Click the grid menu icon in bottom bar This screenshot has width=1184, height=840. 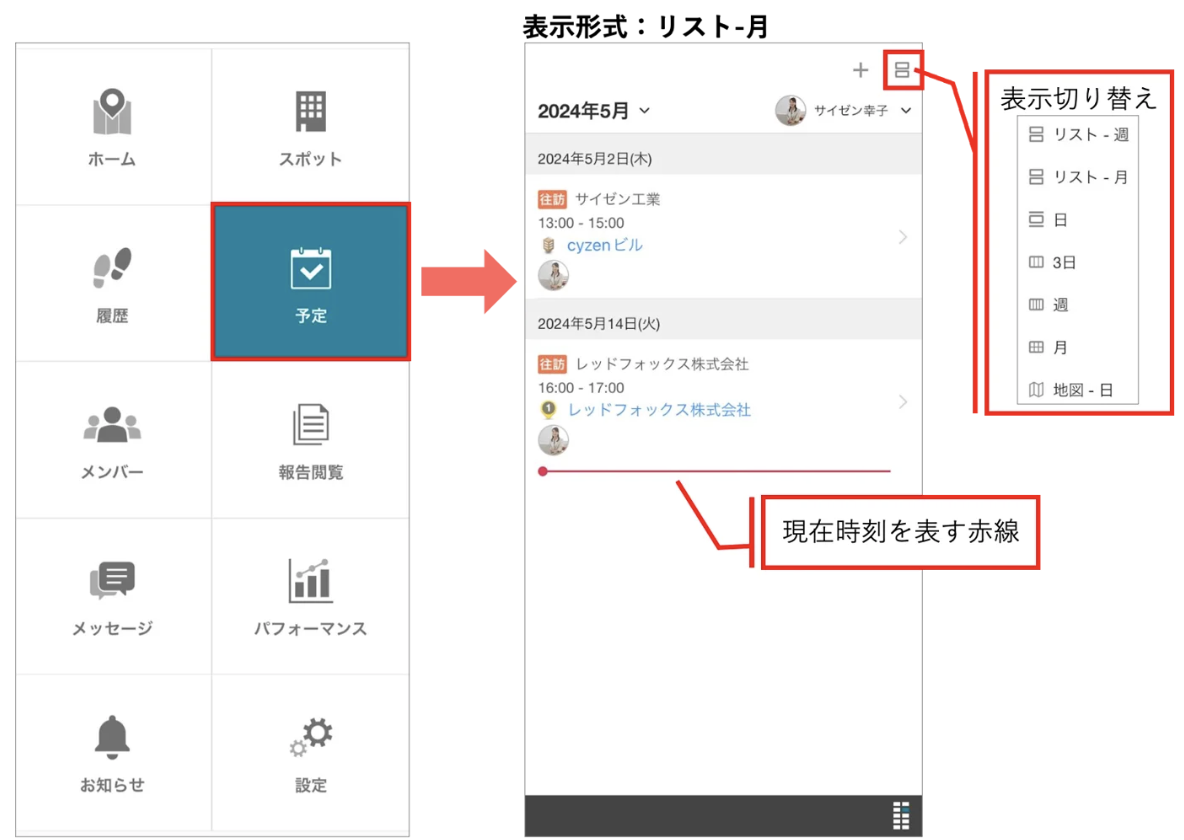901,815
